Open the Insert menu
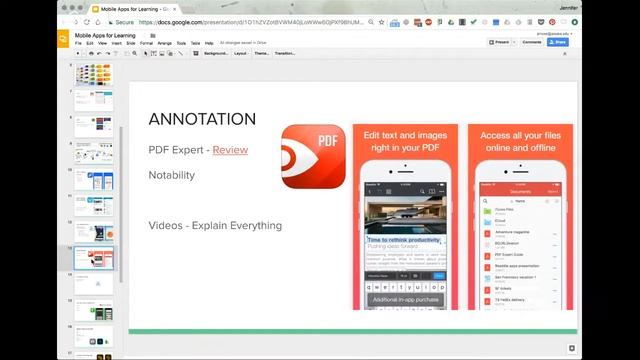 [117, 43]
